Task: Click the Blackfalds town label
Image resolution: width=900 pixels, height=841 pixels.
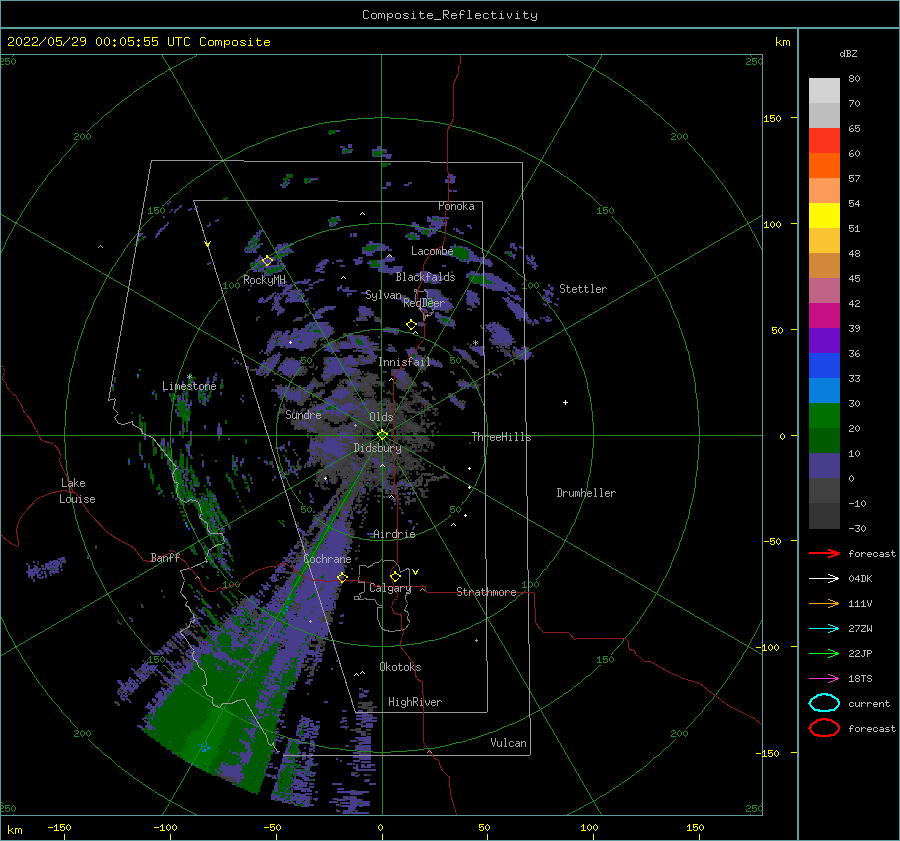Action: tap(425, 277)
